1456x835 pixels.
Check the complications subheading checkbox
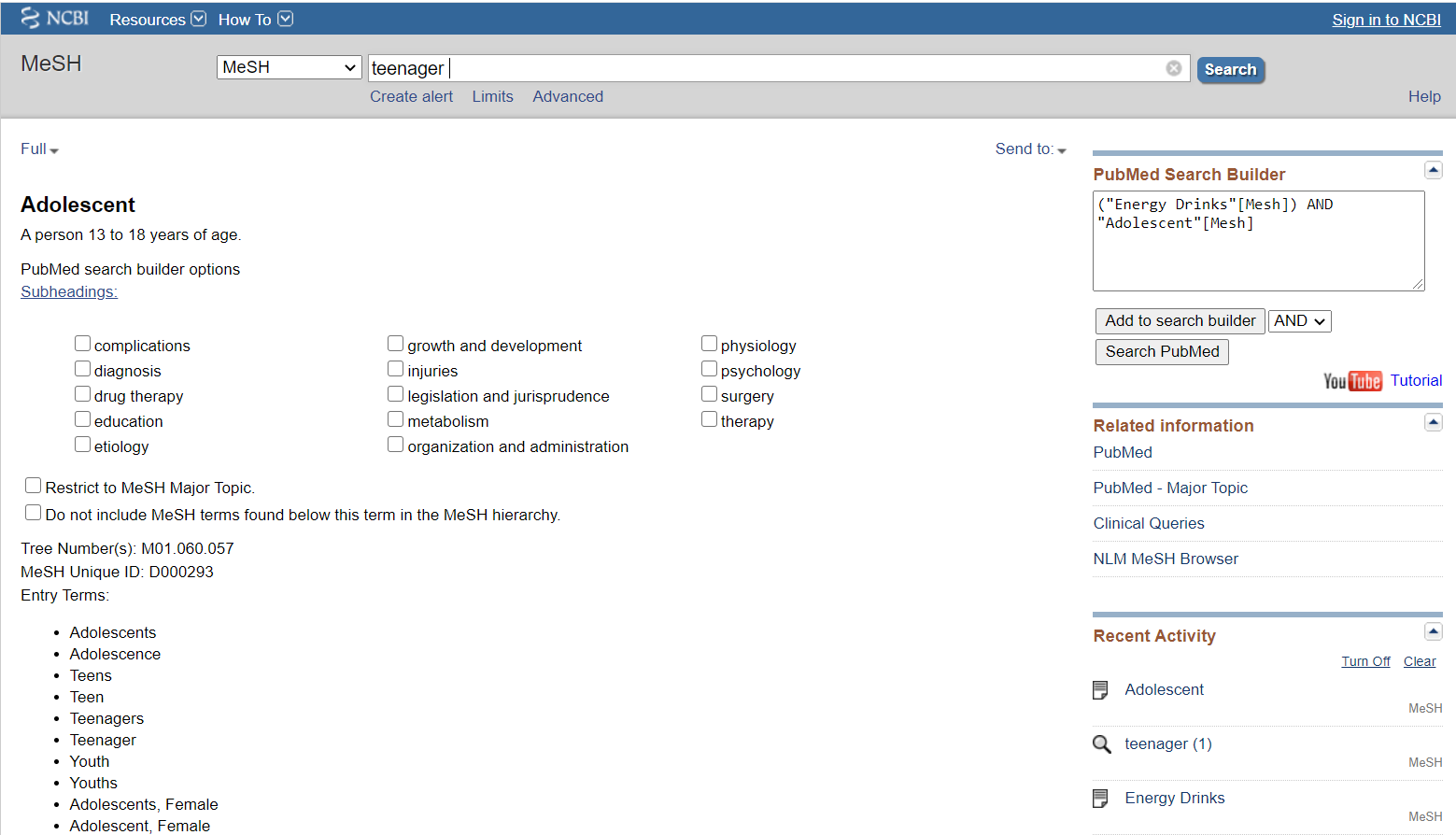click(83, 344)
